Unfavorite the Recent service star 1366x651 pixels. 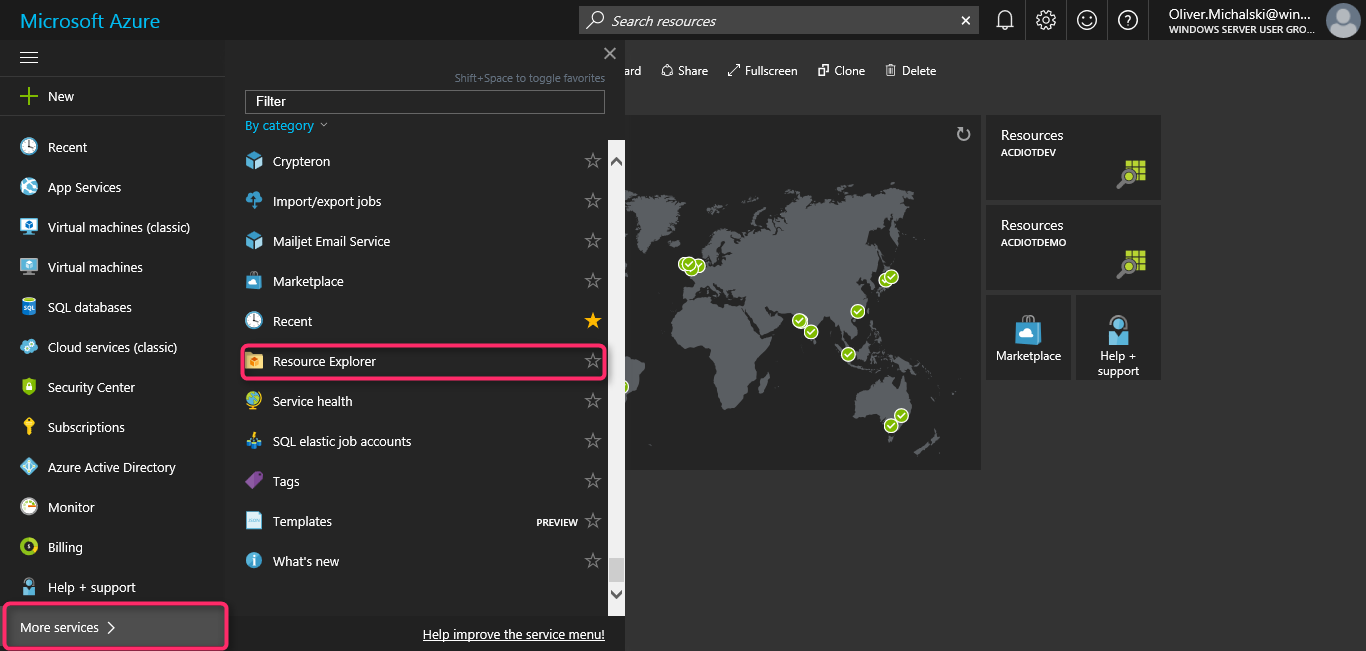pos(593,321)
